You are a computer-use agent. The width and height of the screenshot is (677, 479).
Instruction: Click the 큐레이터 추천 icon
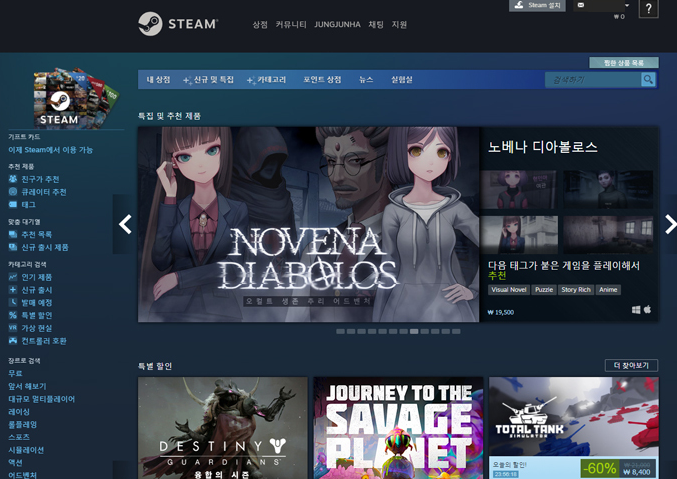coord(13,191)
